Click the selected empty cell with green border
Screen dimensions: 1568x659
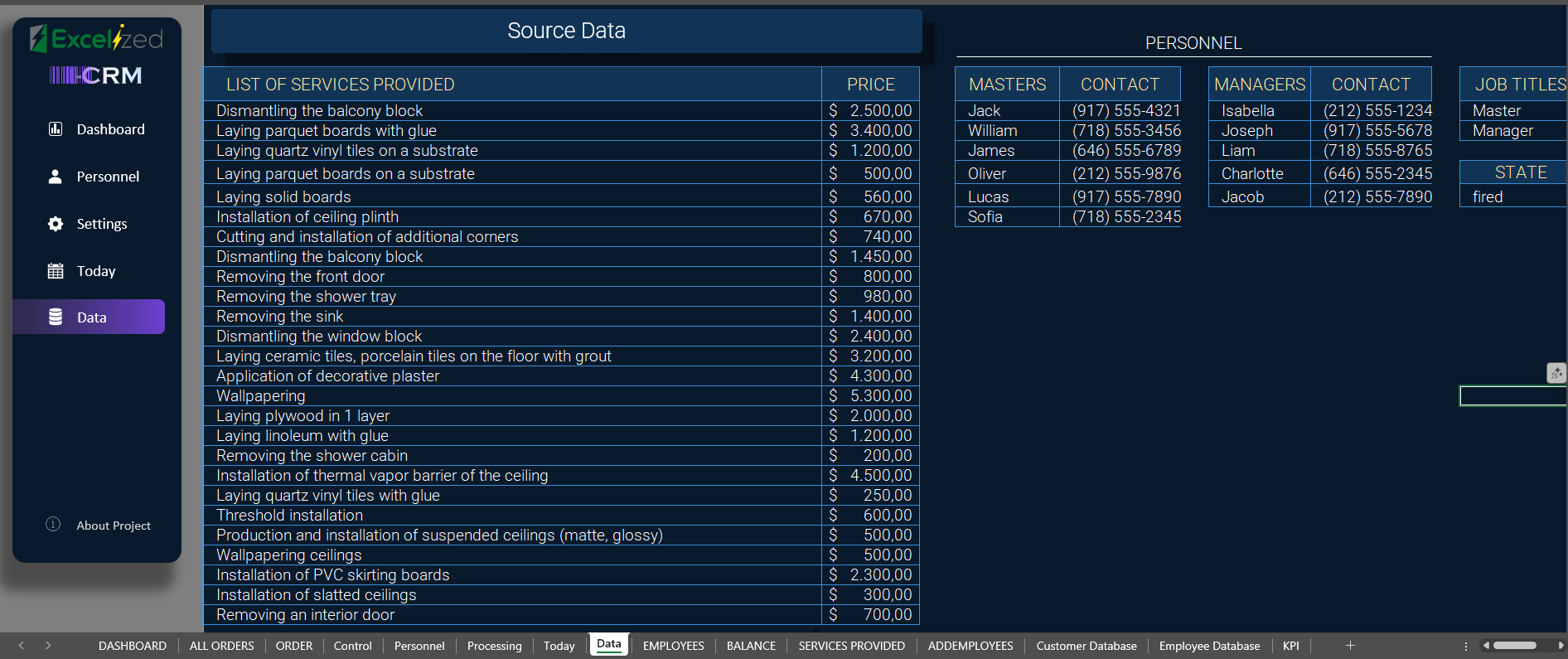1513,396
